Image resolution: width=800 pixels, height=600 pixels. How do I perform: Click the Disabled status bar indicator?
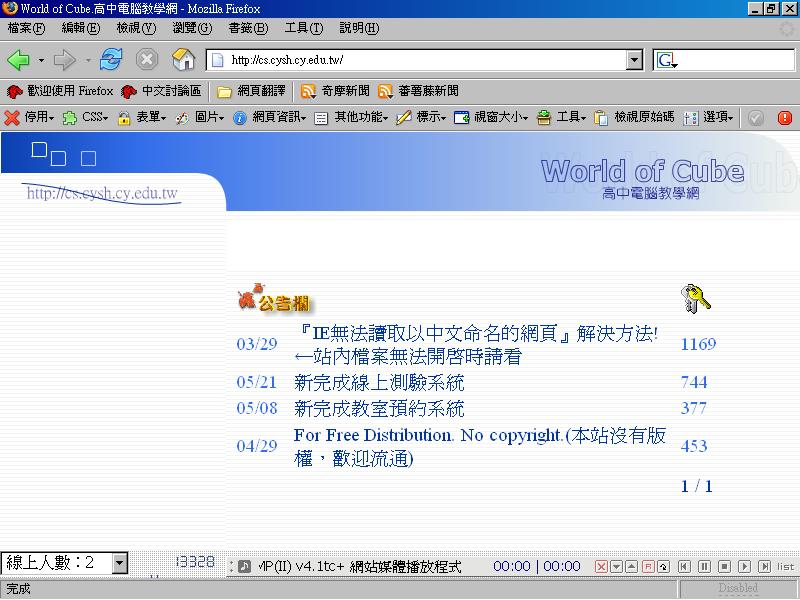[x=738, y=588]
